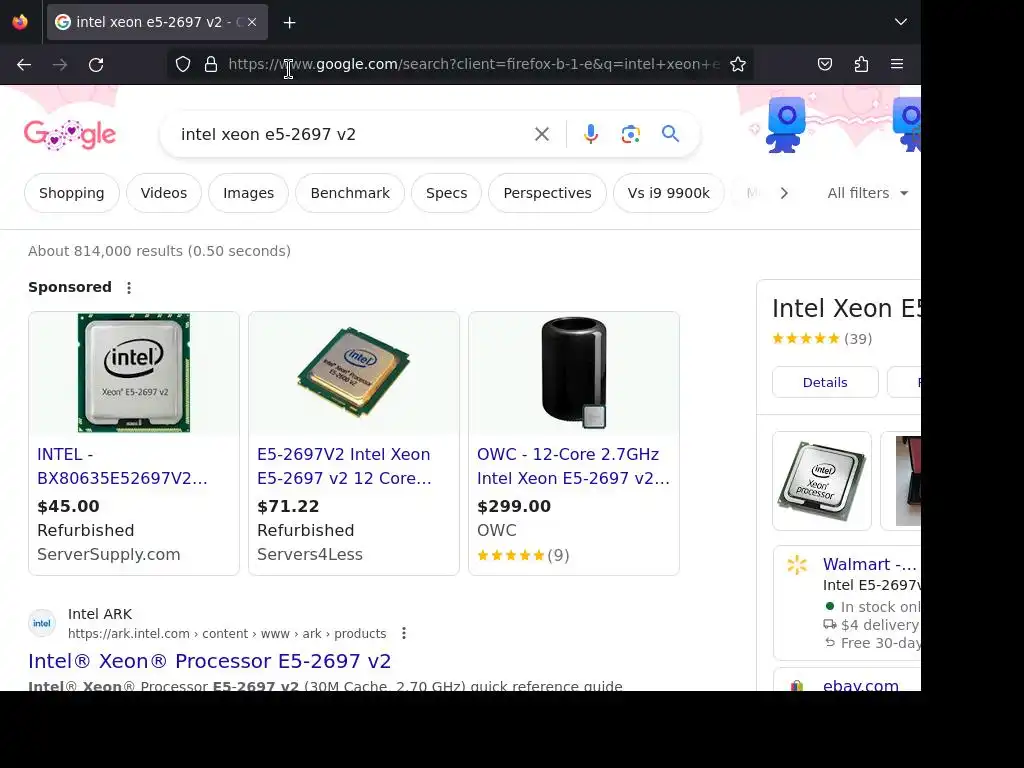Open knowledge panel Xeon processor image
The width and height of the screenshot is (1024, 768).
tap(822, 481)
